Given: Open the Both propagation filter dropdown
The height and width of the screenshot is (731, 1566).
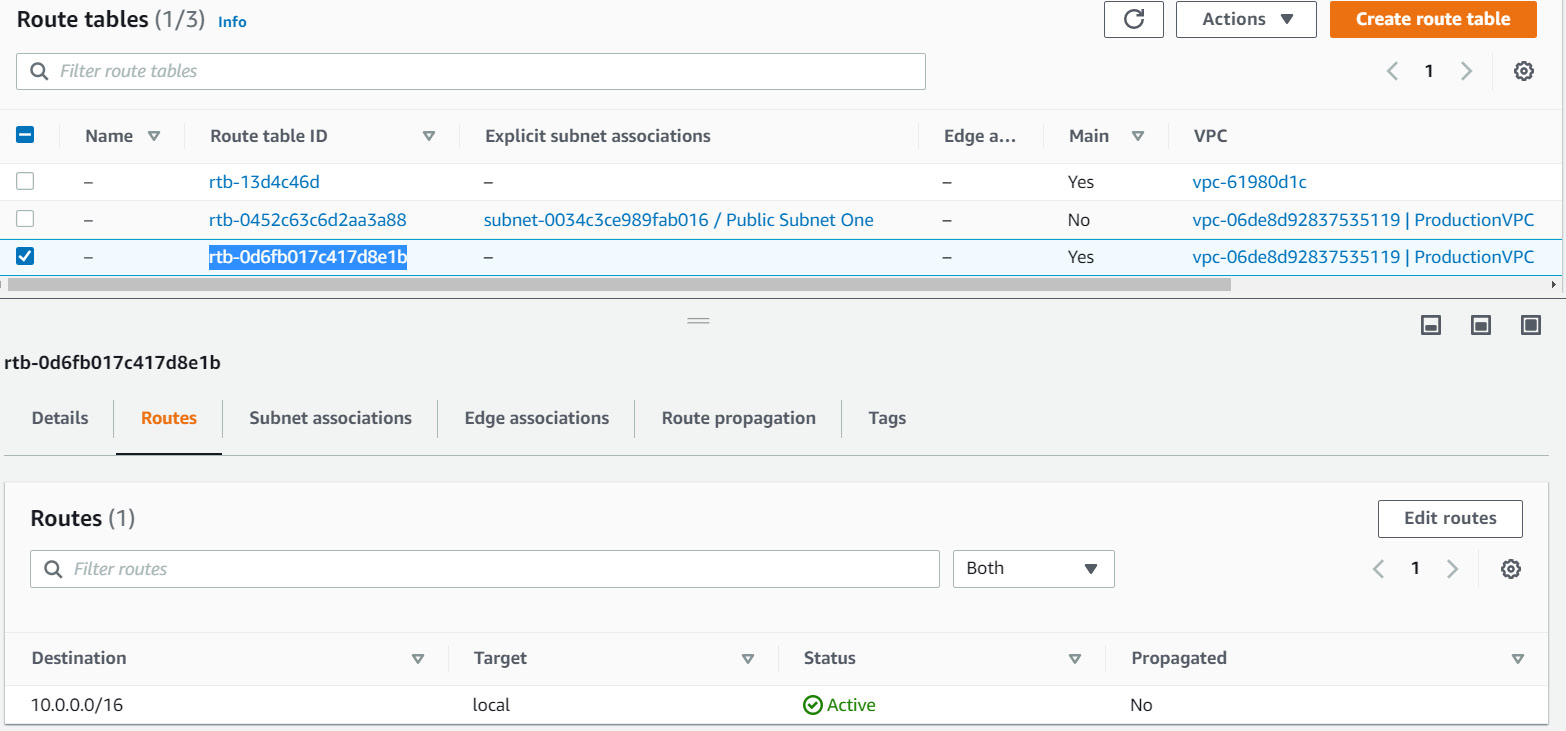Looking at the screenshot, I should click(1033, 568).
